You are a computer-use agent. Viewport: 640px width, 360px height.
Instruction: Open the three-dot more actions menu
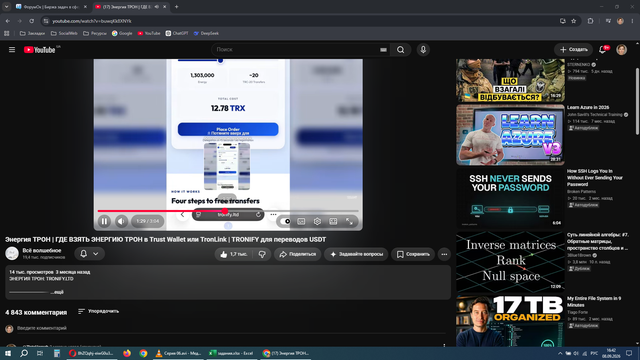pos(444,254)
